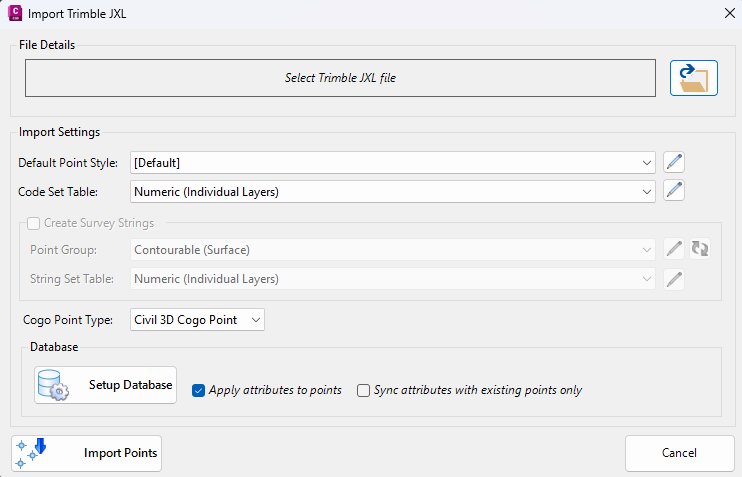Open the Cogo Point Type dropdown

pos(197,320)
